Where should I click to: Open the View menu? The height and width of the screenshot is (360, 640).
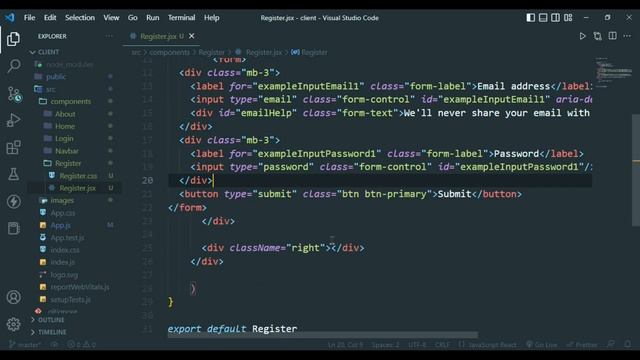(x=111, y=18)
